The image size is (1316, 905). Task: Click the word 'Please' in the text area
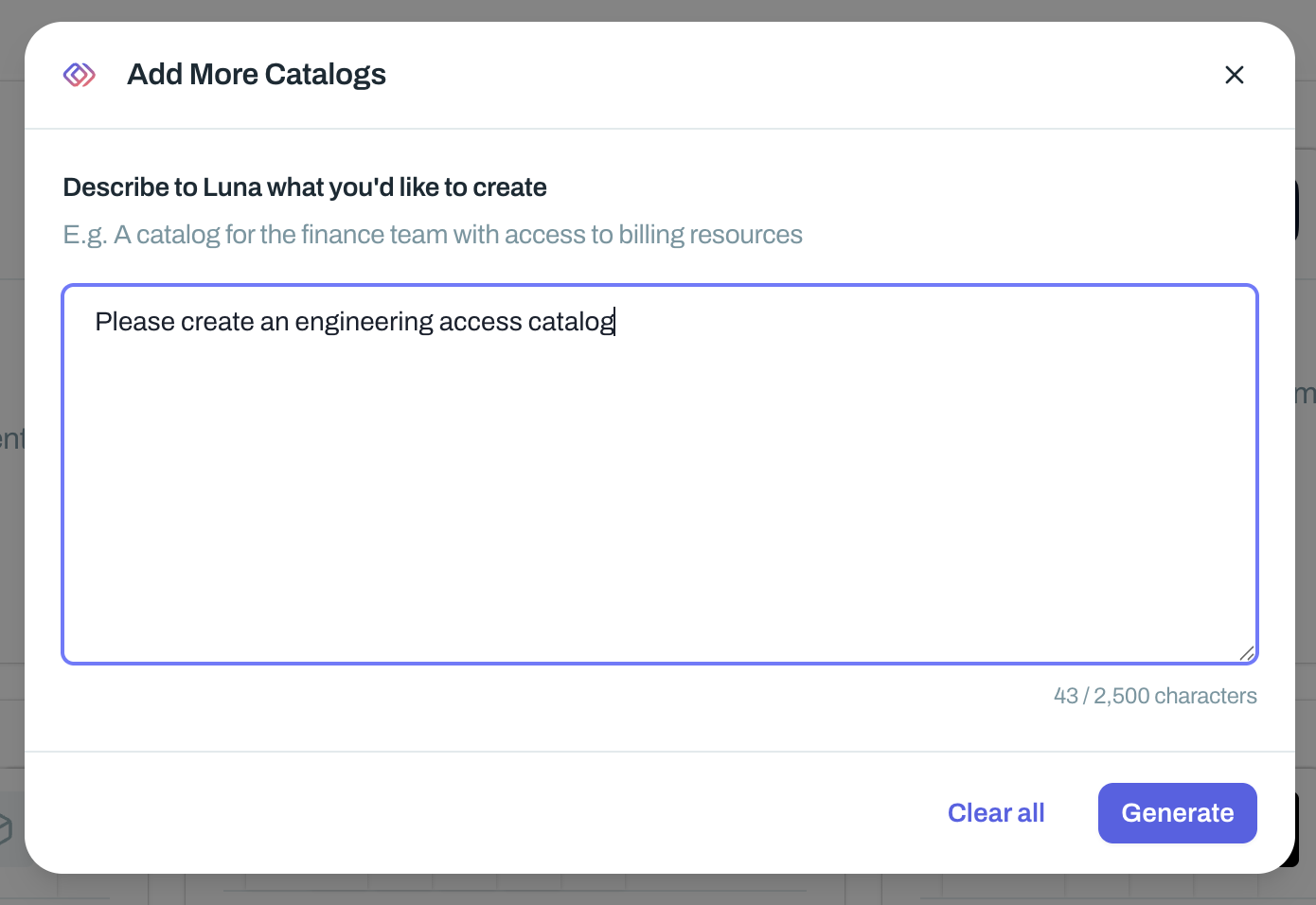134,322
